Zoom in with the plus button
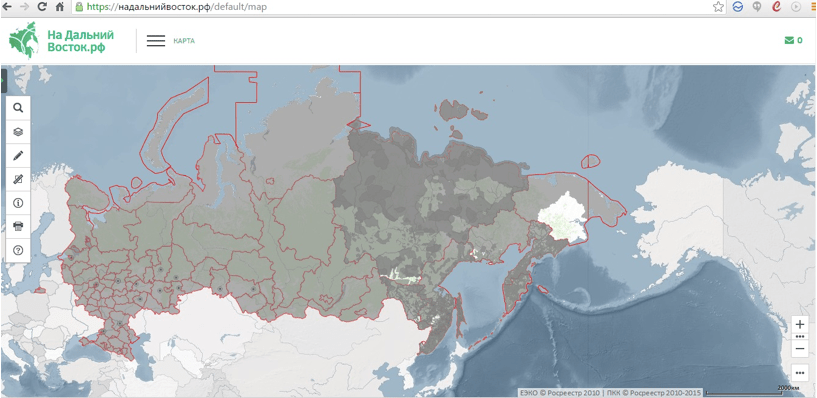The width and height of the screenshot is (817, 398). click(800, 324)
